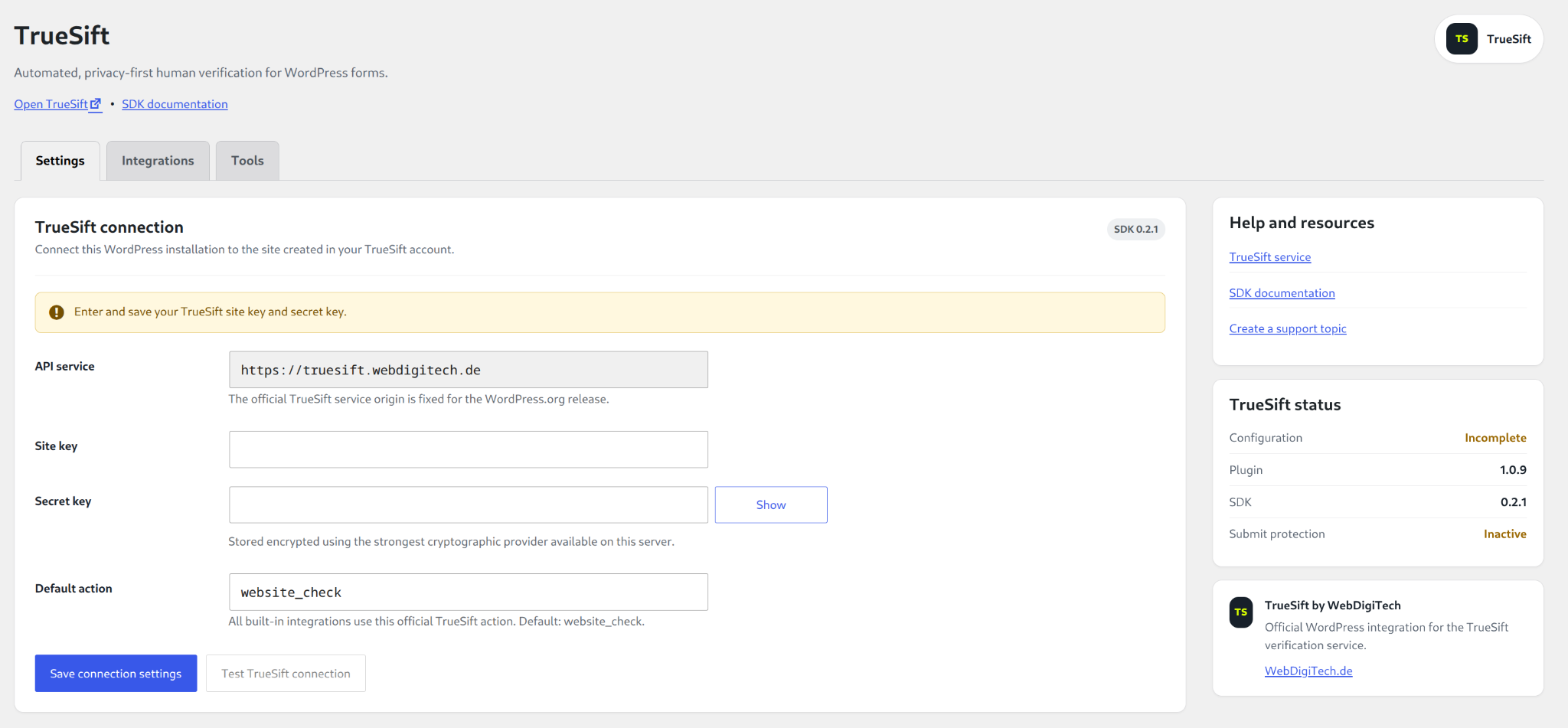1568x728 pixels.
Task: Click the Plugin label in status panel
Action: [x=1246, y=470]
